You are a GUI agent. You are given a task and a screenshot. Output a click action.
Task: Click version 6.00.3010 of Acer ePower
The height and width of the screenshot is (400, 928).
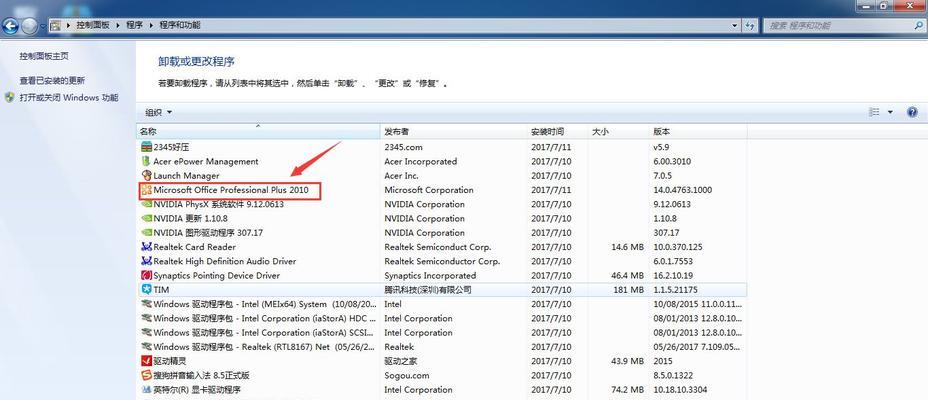[x=672, y=161]
